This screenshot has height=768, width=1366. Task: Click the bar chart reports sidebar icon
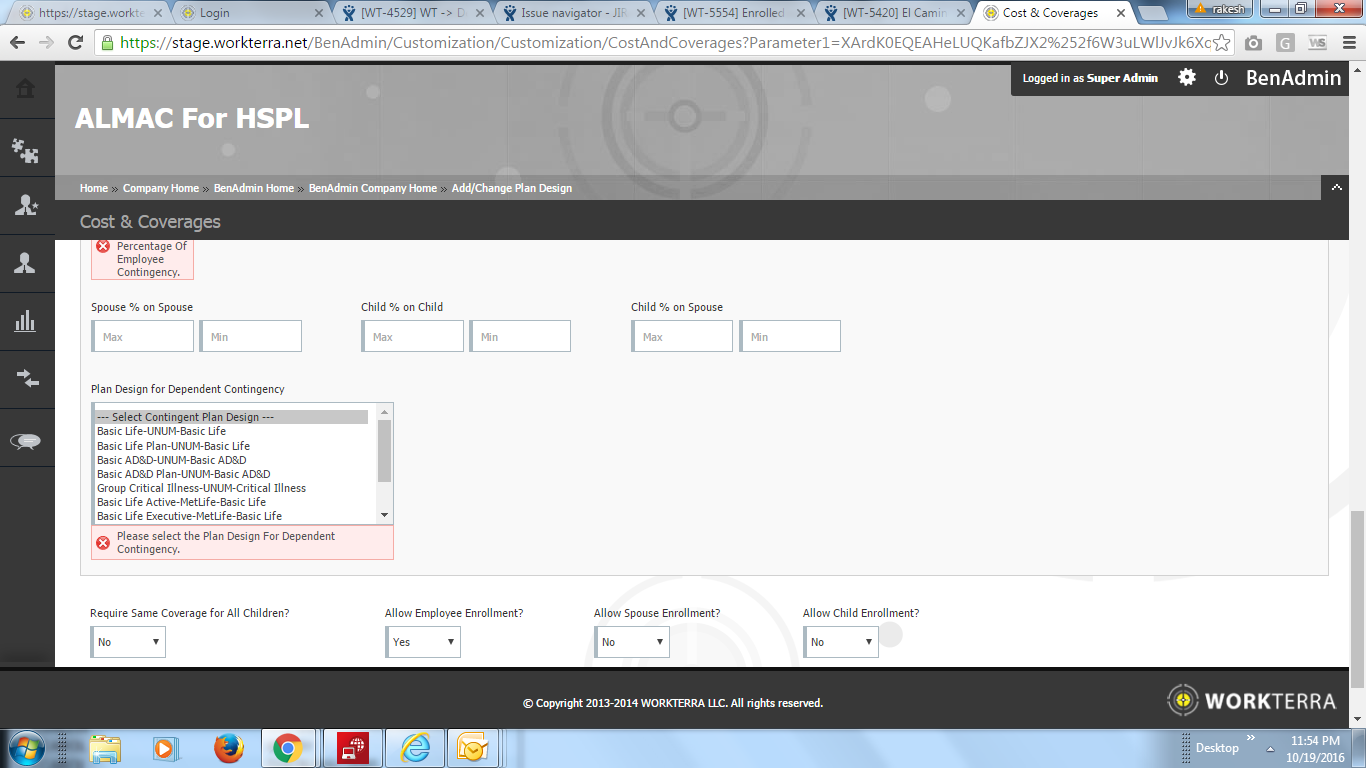coord(26,321)
